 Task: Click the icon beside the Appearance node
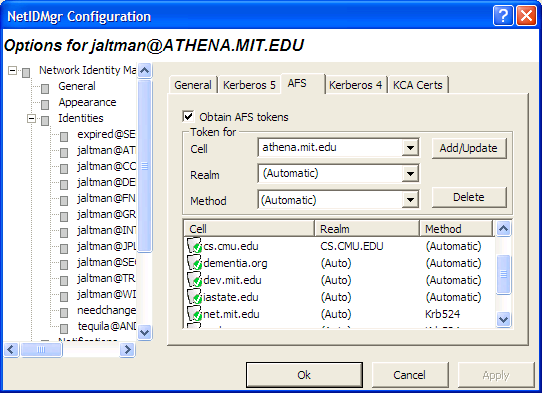(x=45, y=104)
